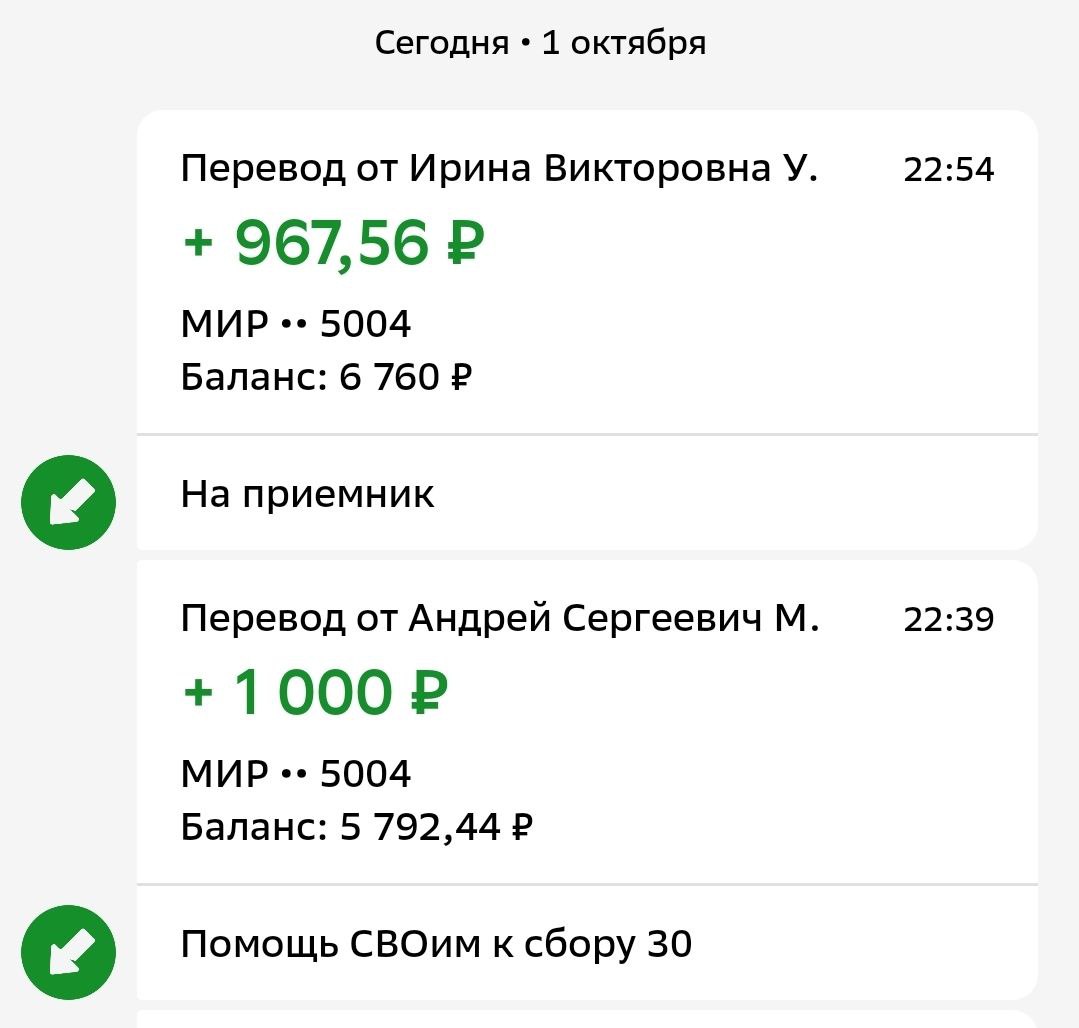The width and height of the screenshot is (1079, 1028).
Task: Open the partially visible card at bottom
Action: click(586, 1018)
